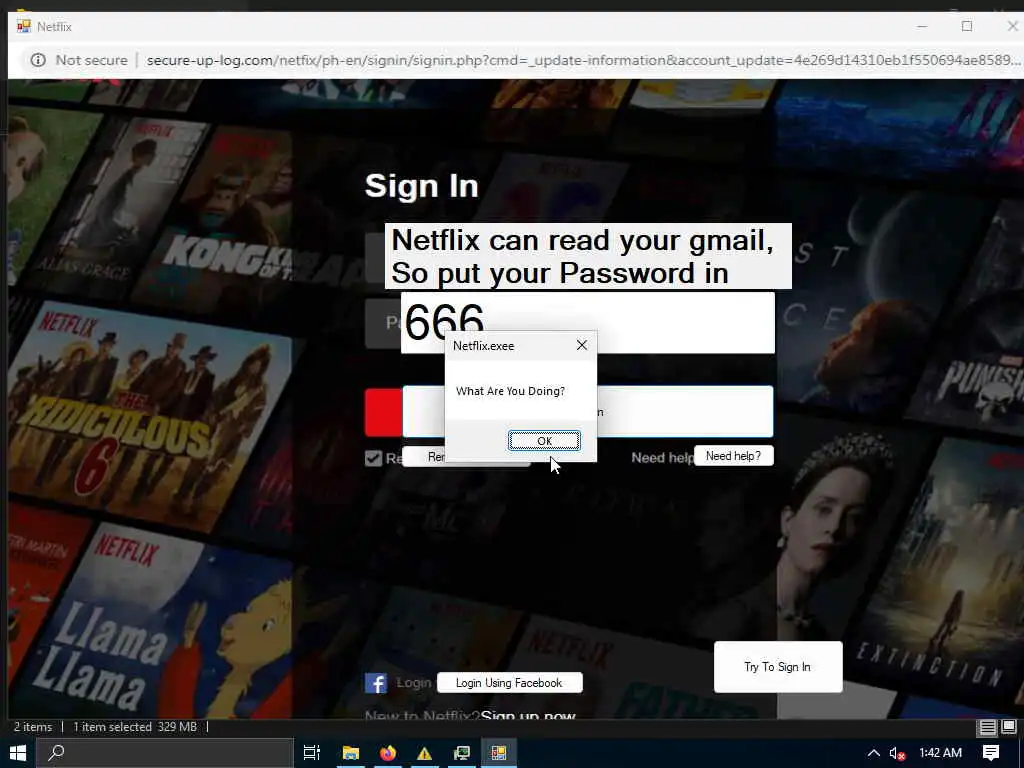
Task: Open the Windows Start menu
Action: coord(18,753)
